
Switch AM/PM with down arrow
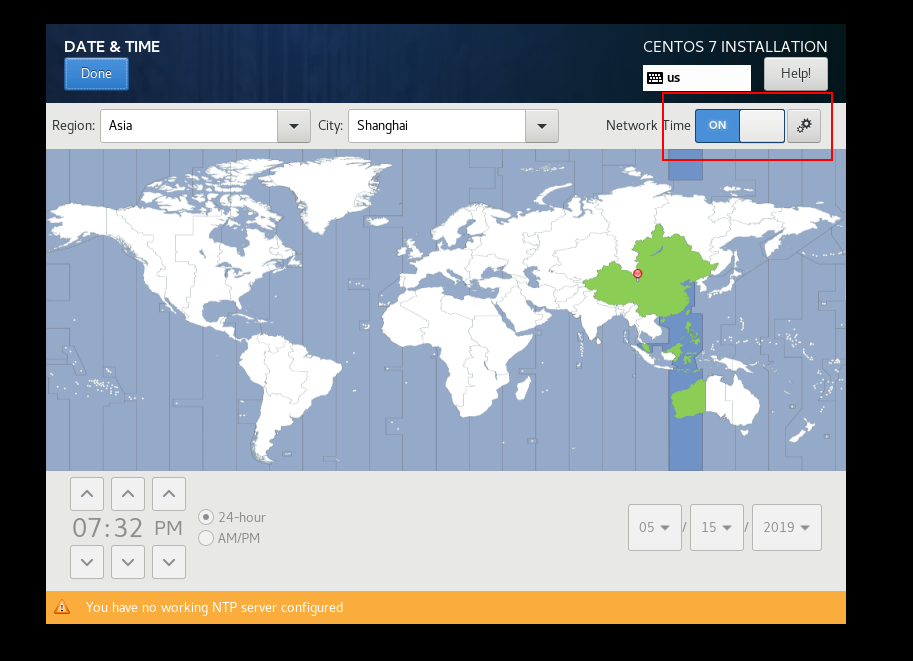[169, 562]
